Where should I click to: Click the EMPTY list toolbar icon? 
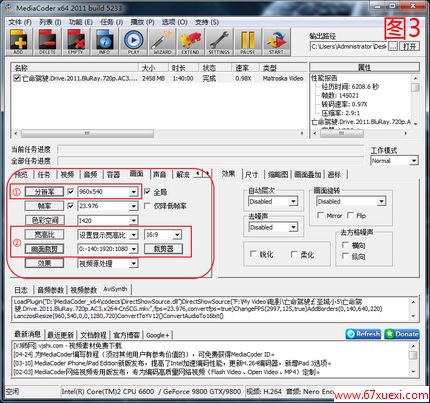(76, 42)
